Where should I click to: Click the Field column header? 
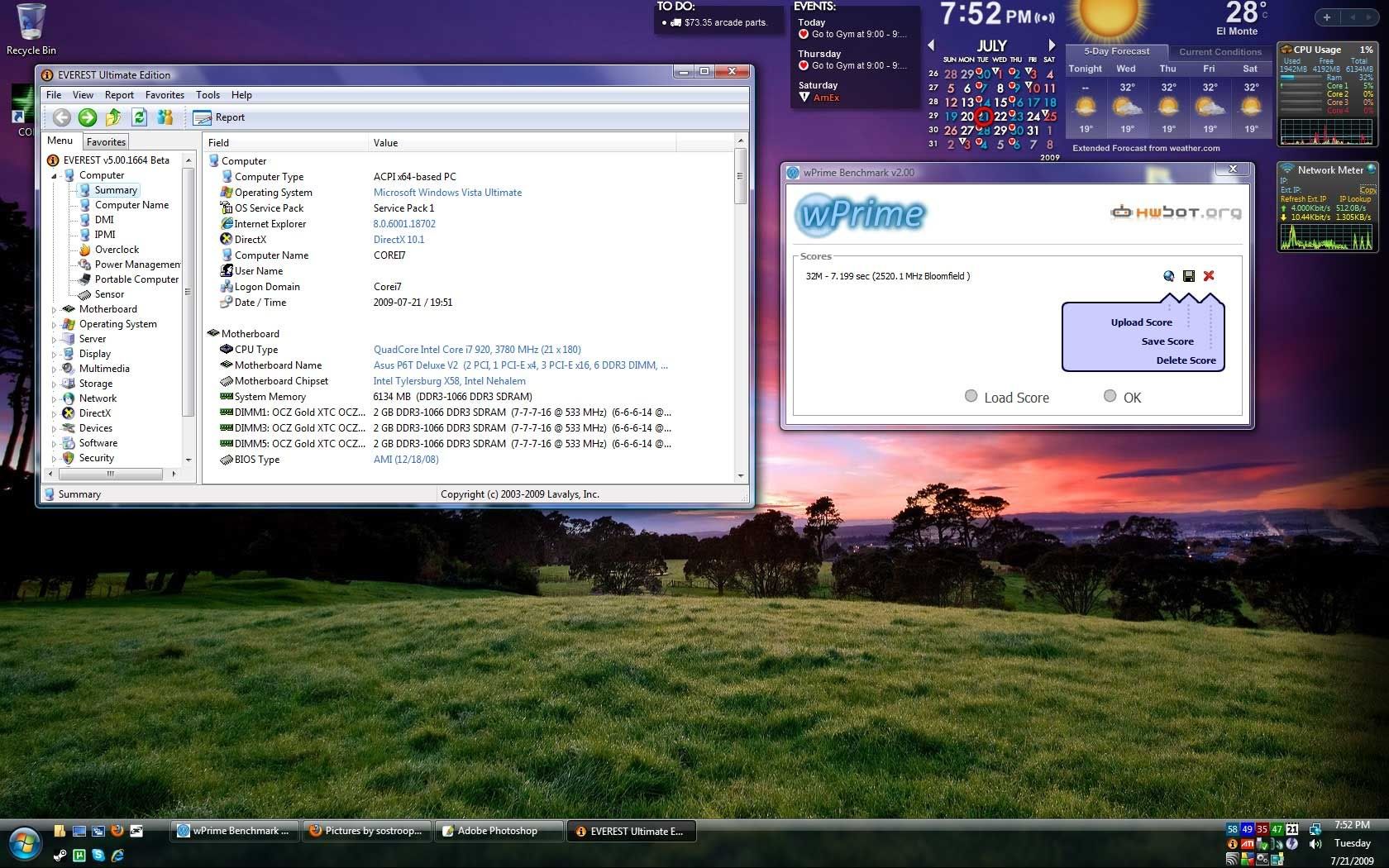(x=285, y=143)
